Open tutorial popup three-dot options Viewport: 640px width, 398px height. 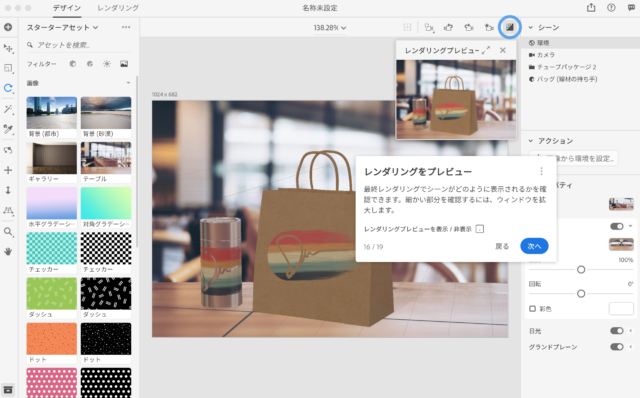(x=541, y=171)
